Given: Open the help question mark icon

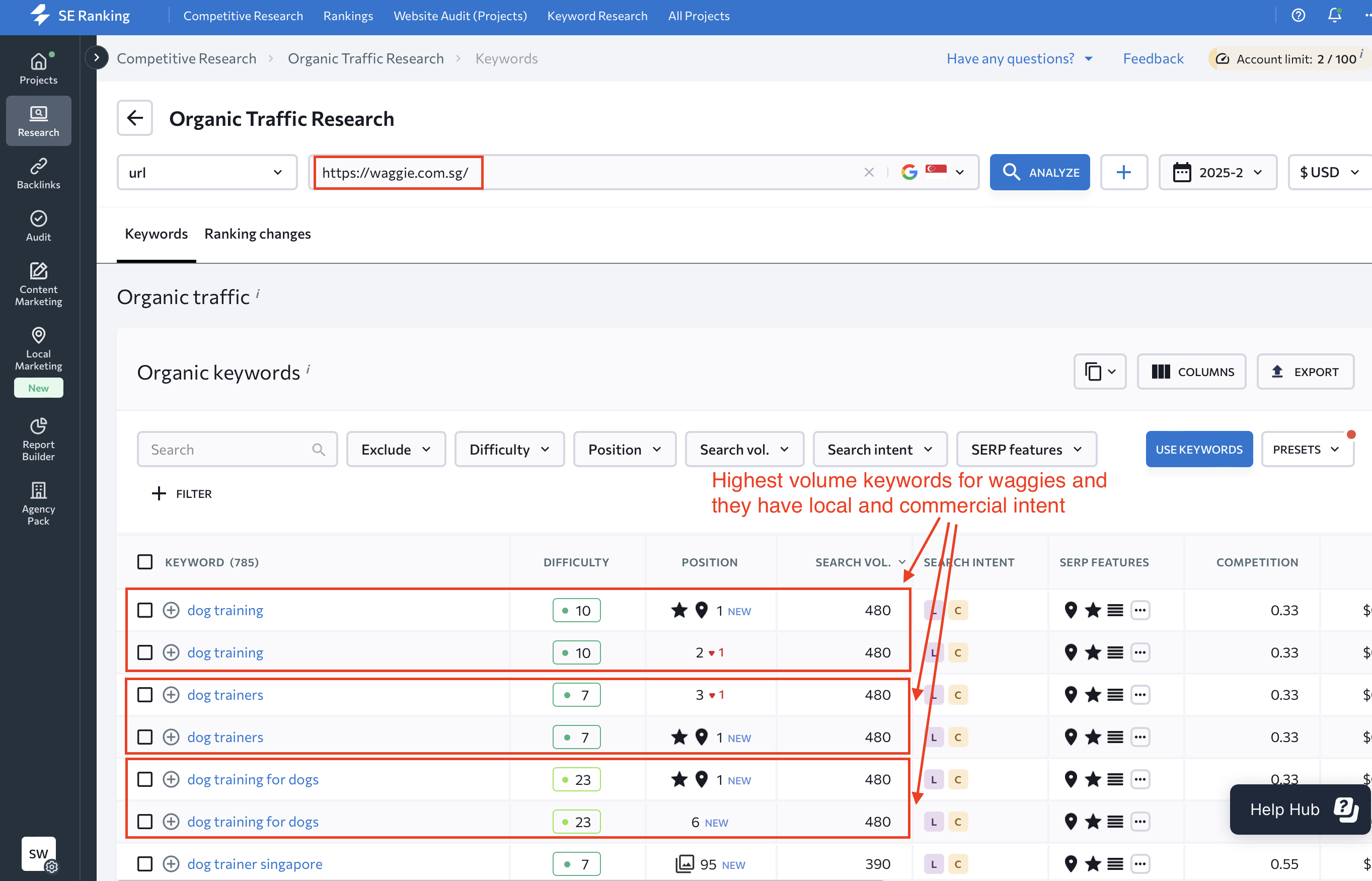Looking at the screenshot, I should pos(1298,16).
